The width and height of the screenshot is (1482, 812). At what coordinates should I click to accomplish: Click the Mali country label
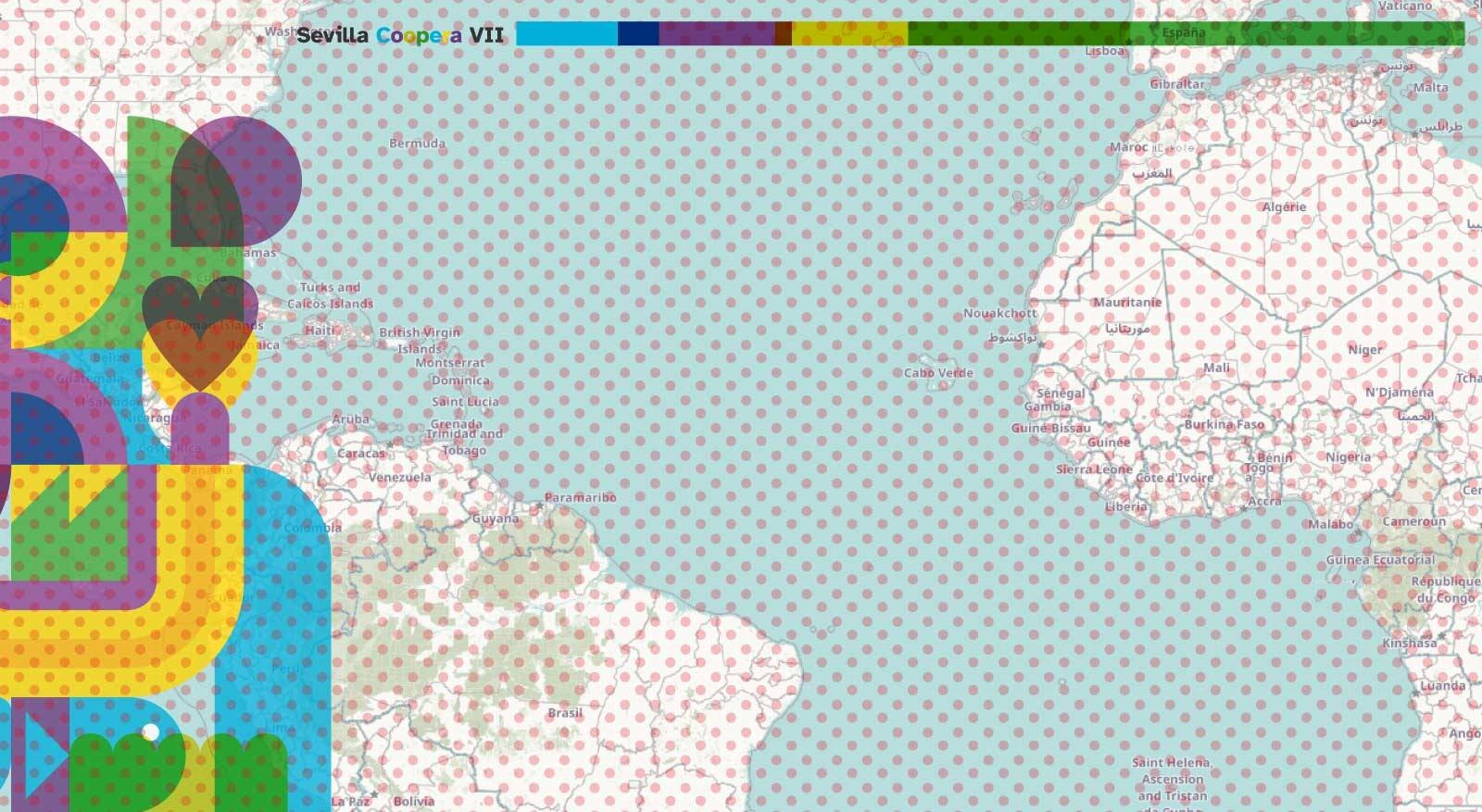(1216, 368)
